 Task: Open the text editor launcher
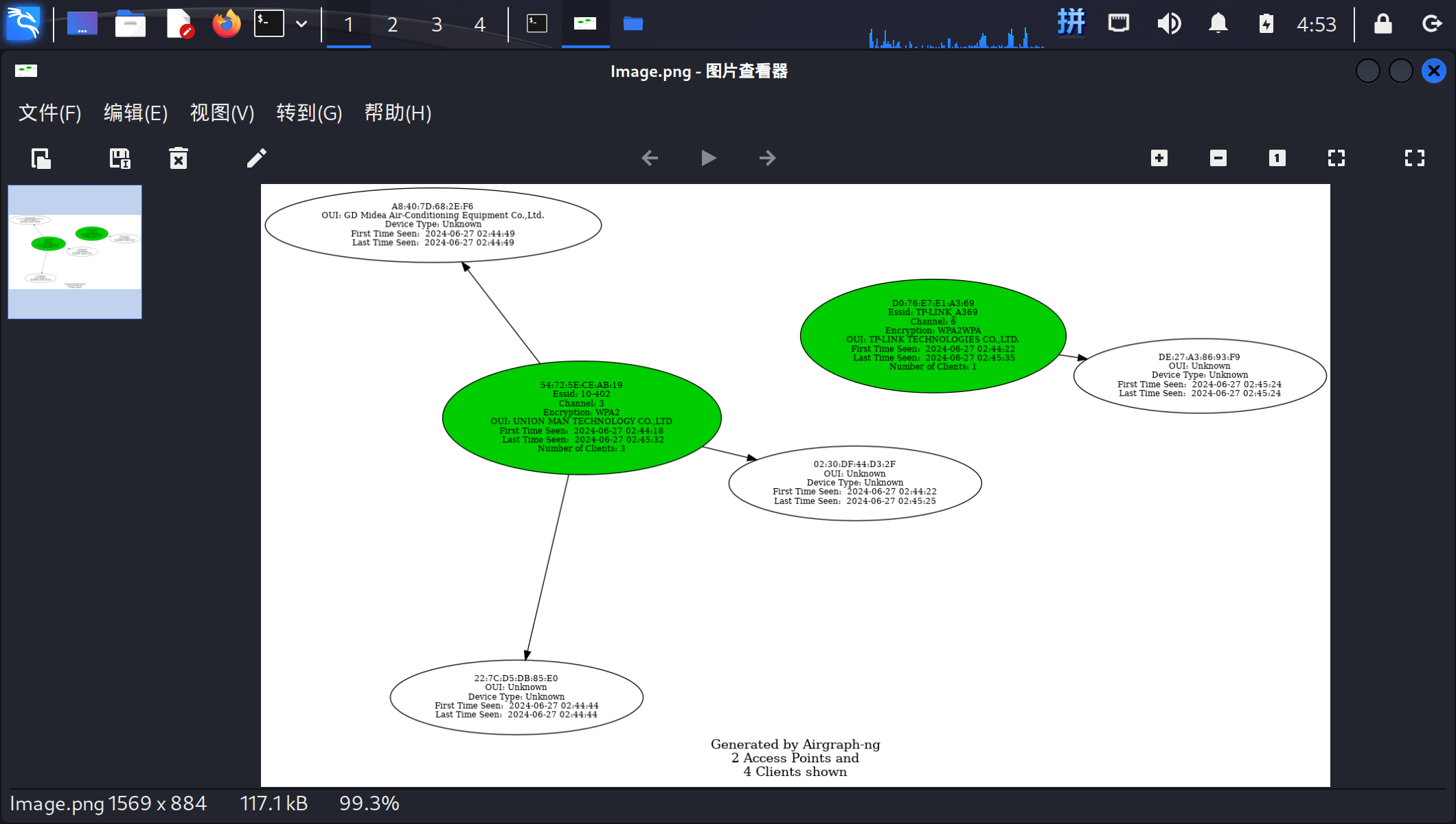(x=179, y=23)
